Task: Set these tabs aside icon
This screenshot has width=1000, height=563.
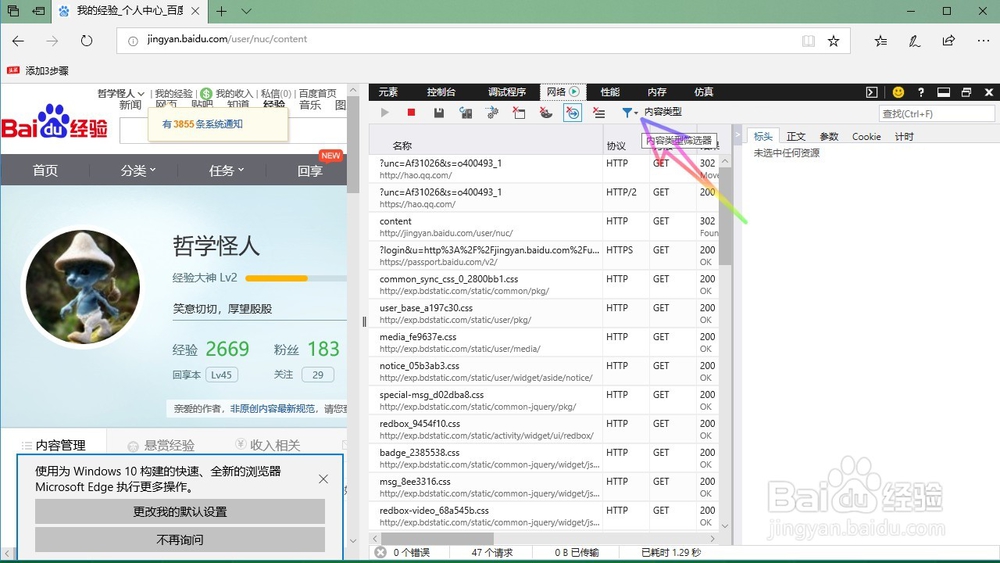Action: coord(39,11)
